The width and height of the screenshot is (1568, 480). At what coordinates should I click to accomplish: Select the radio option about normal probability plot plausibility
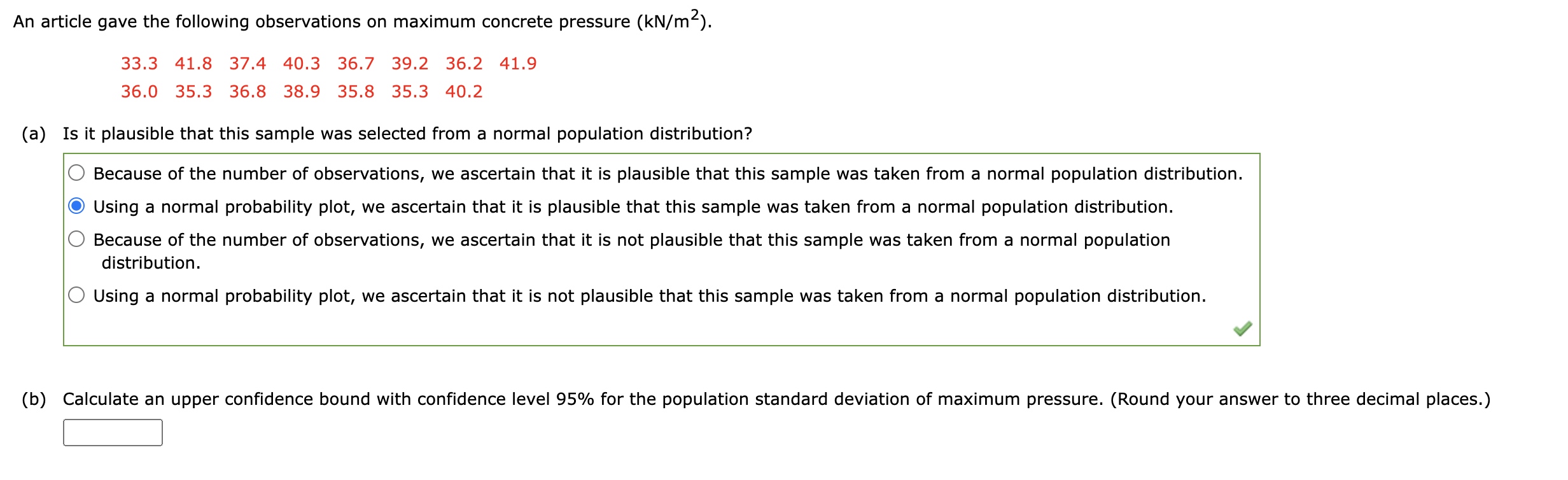78,206
